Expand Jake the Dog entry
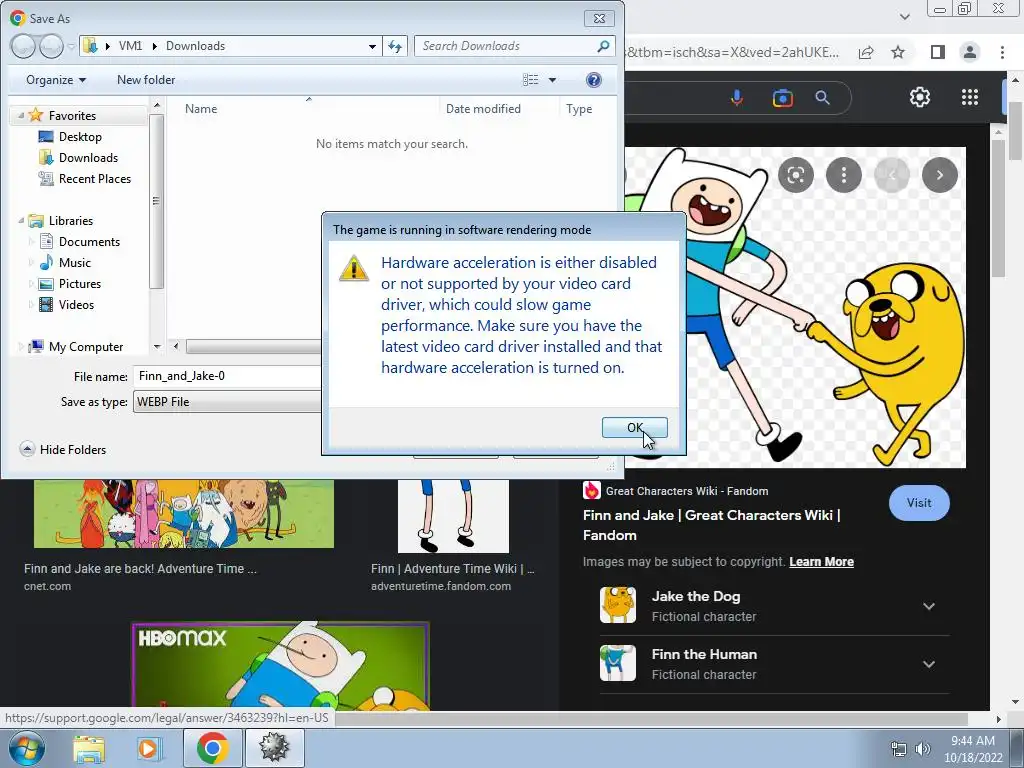The height and width of the screenshot is (768, 1024). [929, 606]
